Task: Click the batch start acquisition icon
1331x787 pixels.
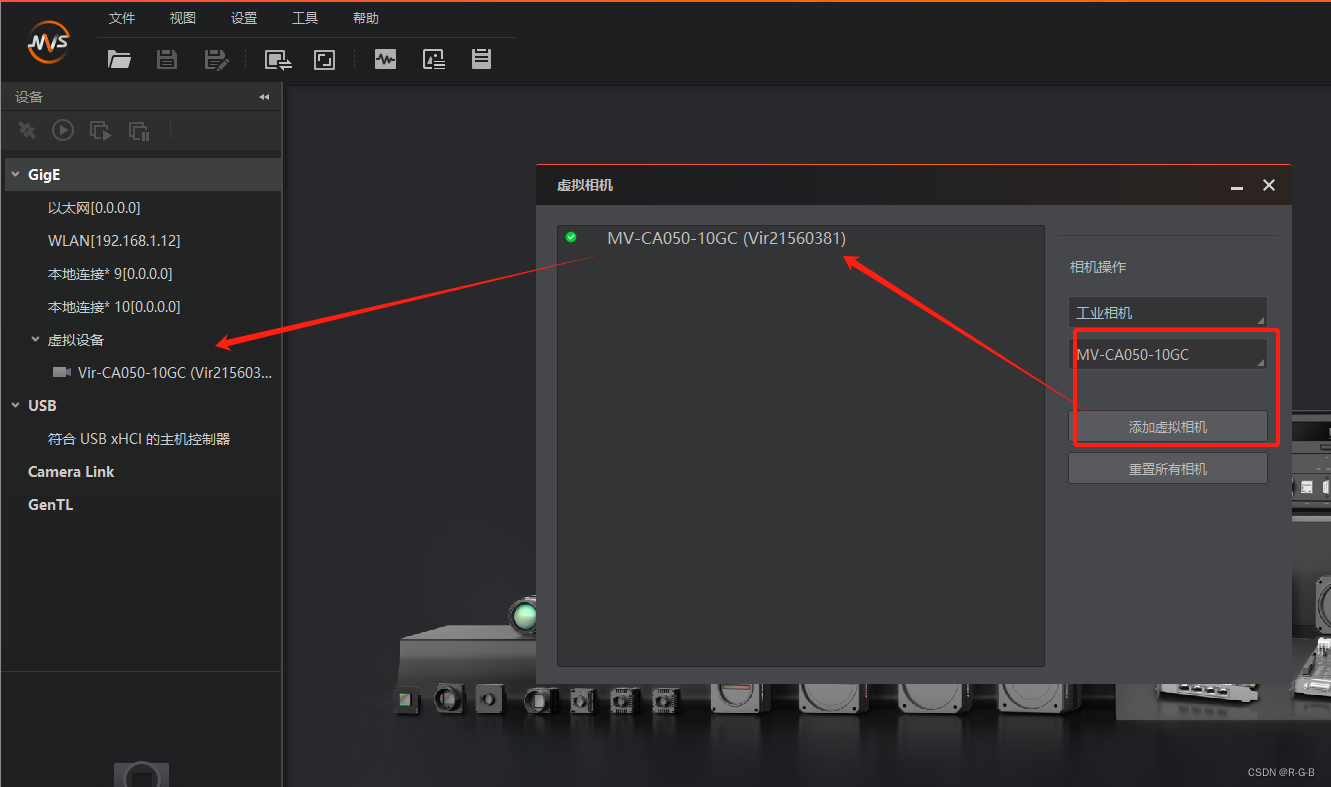Action: pos(100,130)
